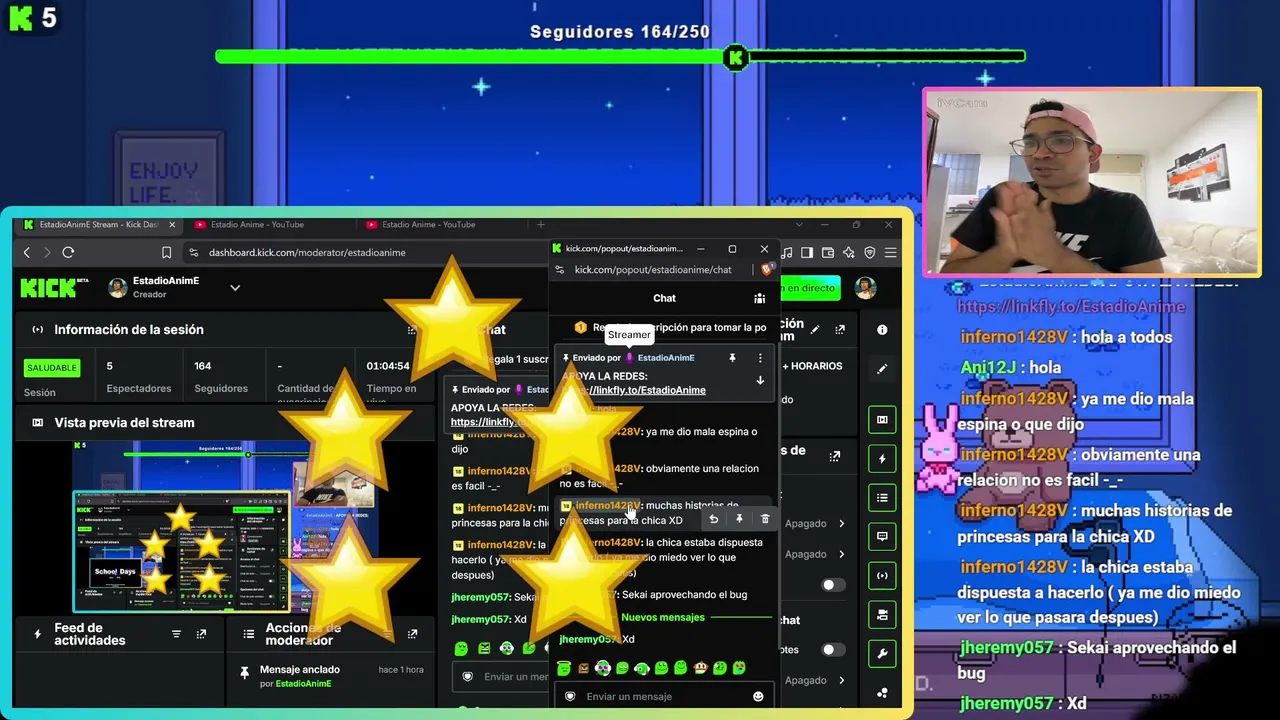Open the music note icon in browser toolbar
1280x720 pixels.
pyautogui.click(x=787, y=253)
